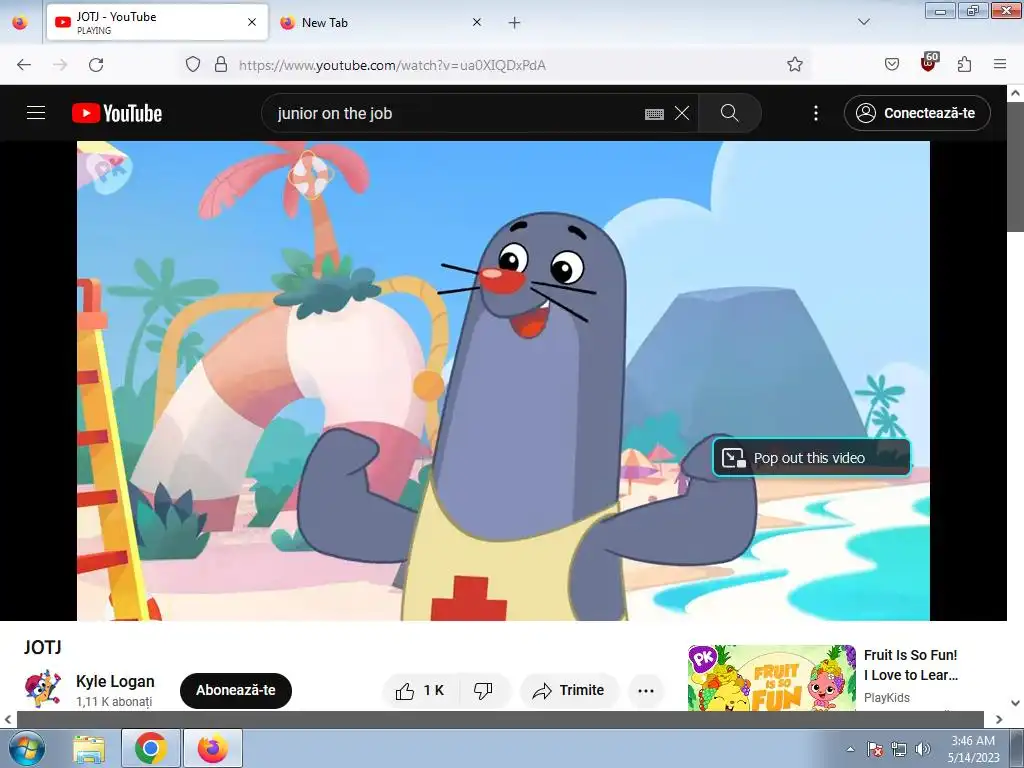This screenshot has height=768, width=1024.
Task: Subscribe with Abonează-te button
Action: 236,690
